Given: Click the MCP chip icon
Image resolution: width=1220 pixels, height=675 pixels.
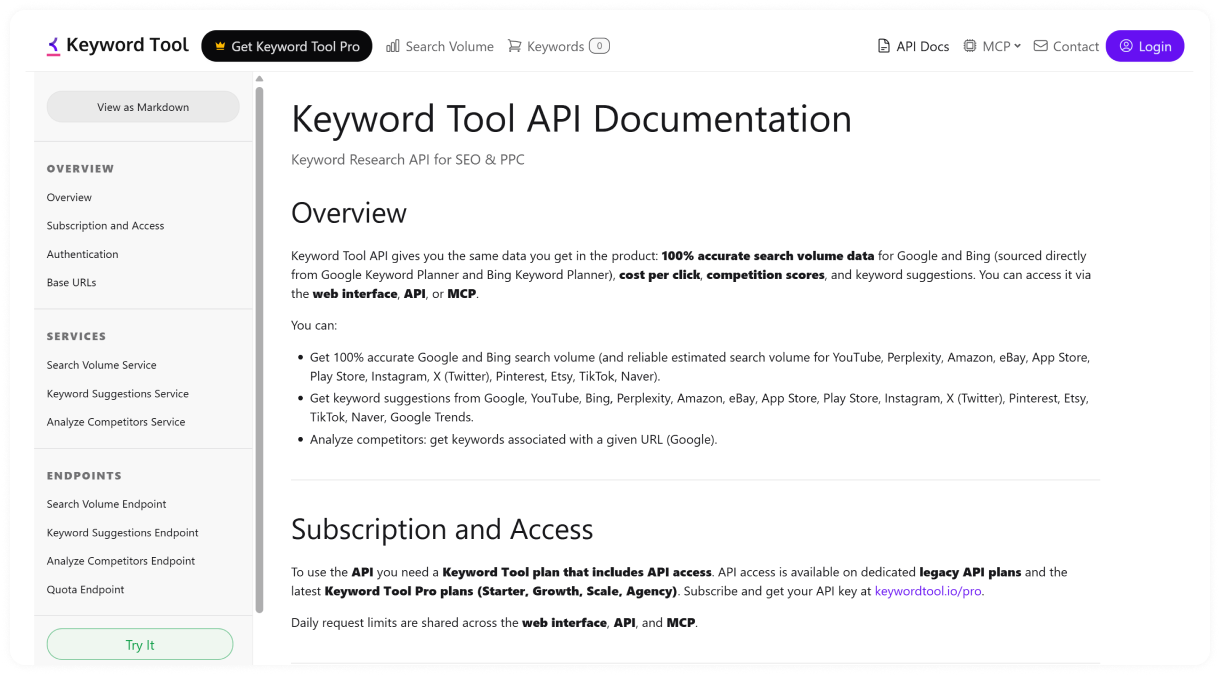Looking at the screenshot, I should click(x=970, y=46).
